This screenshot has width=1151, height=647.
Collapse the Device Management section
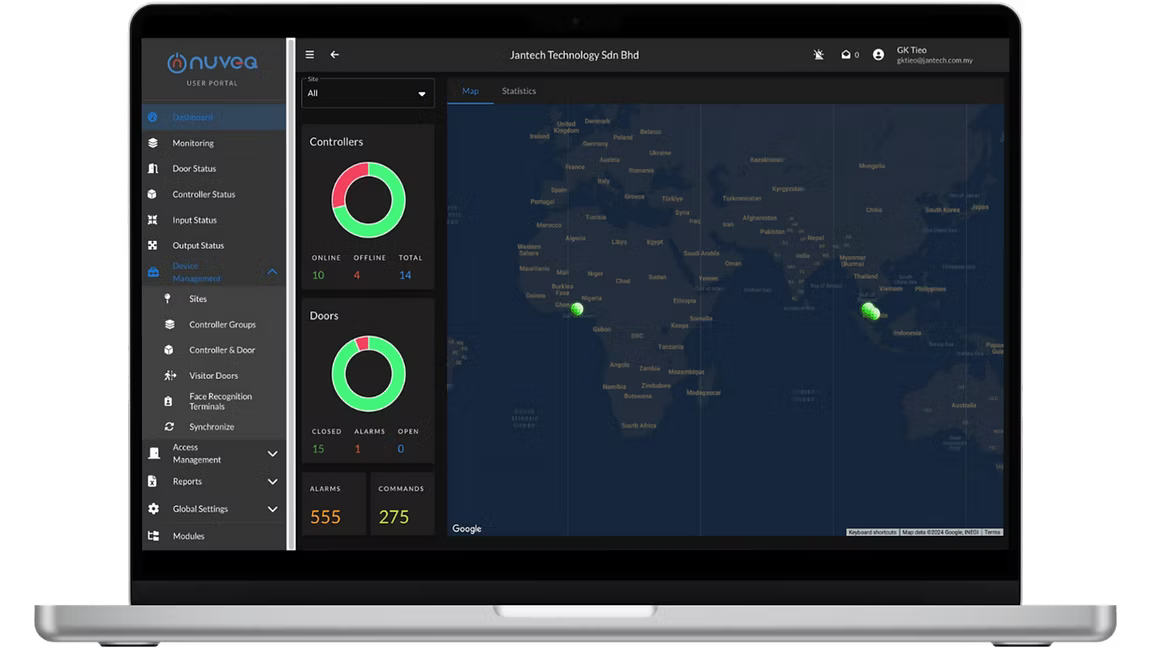[272, 272]
